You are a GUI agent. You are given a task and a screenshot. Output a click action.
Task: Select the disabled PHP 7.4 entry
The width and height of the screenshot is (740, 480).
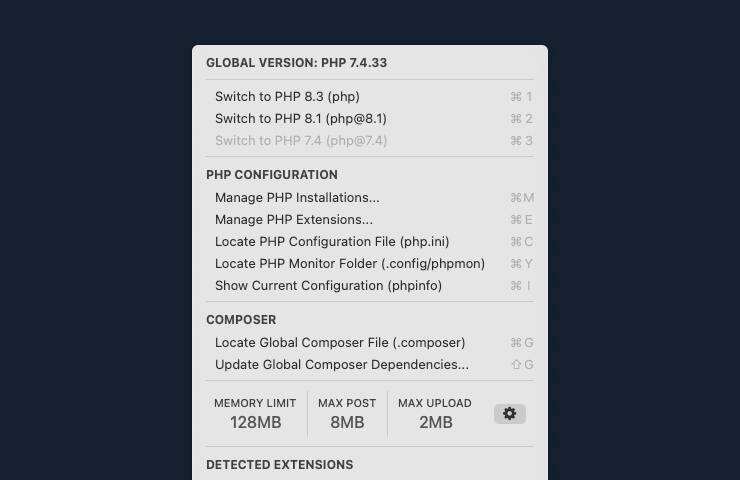[300, 141]
